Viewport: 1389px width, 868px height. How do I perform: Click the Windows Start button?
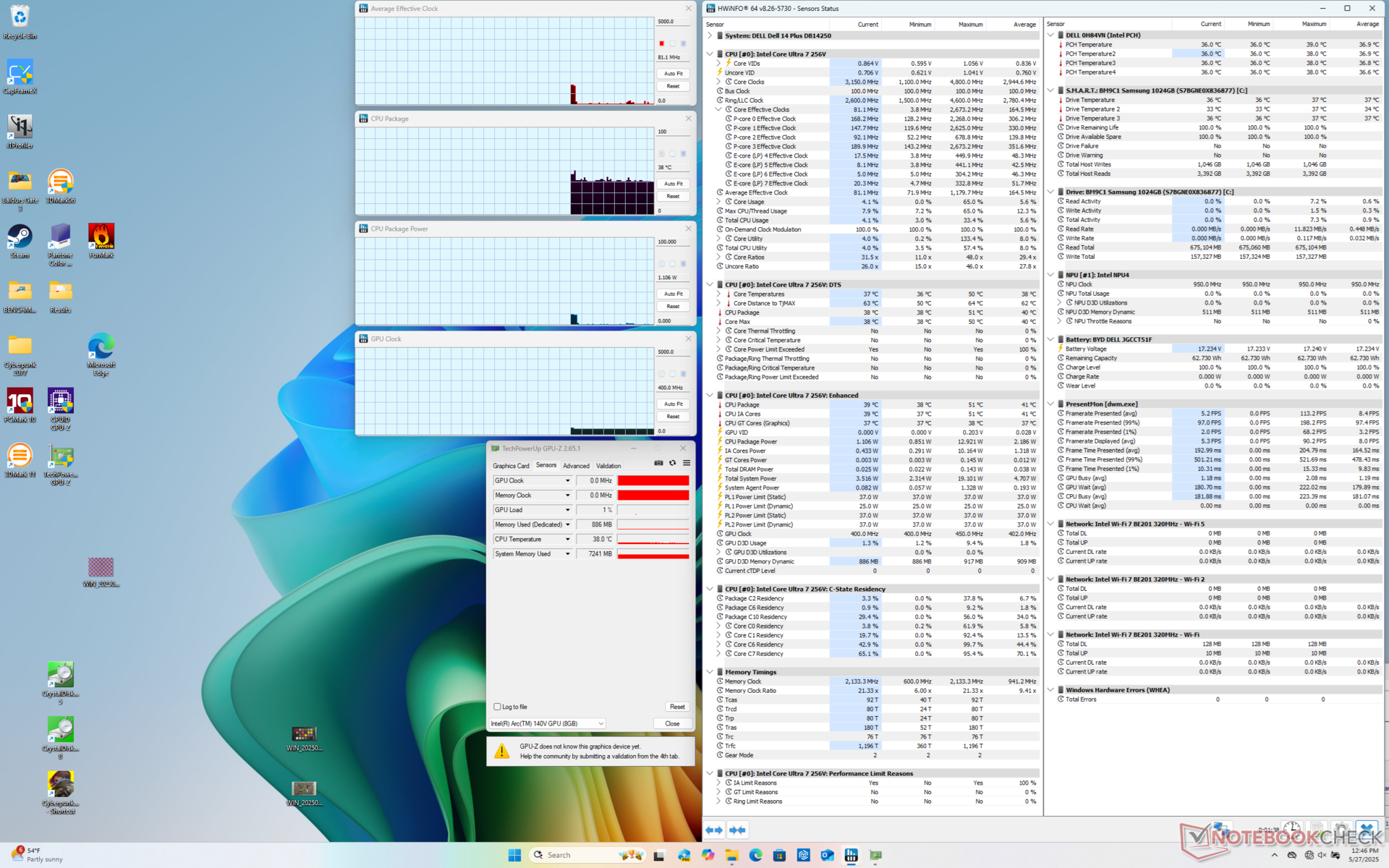(x=514, y=855)
